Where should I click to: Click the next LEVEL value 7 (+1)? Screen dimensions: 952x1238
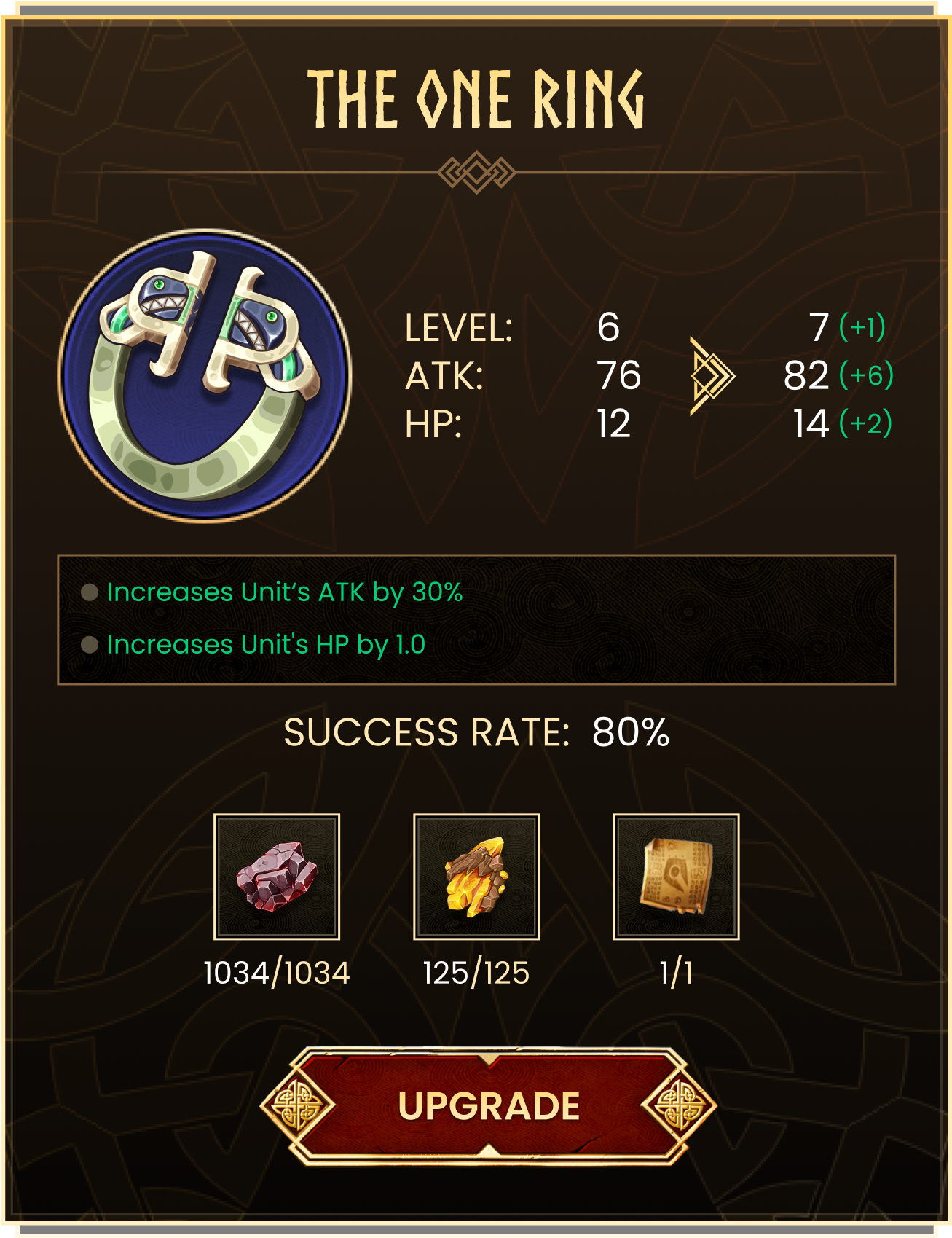(x=847, y=326)
